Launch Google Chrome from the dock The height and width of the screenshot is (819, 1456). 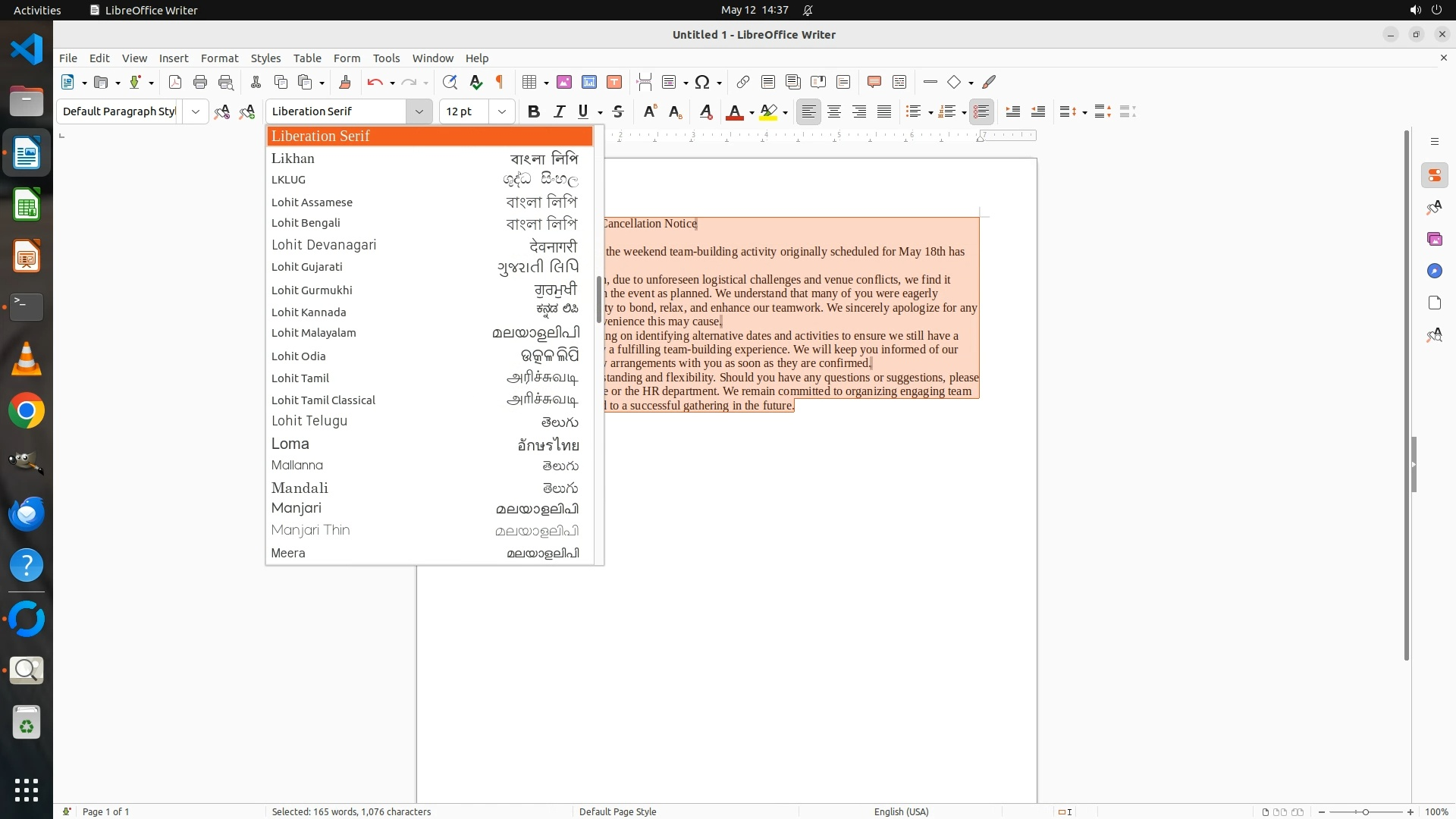pyautogui.click(x=27, y=411)
